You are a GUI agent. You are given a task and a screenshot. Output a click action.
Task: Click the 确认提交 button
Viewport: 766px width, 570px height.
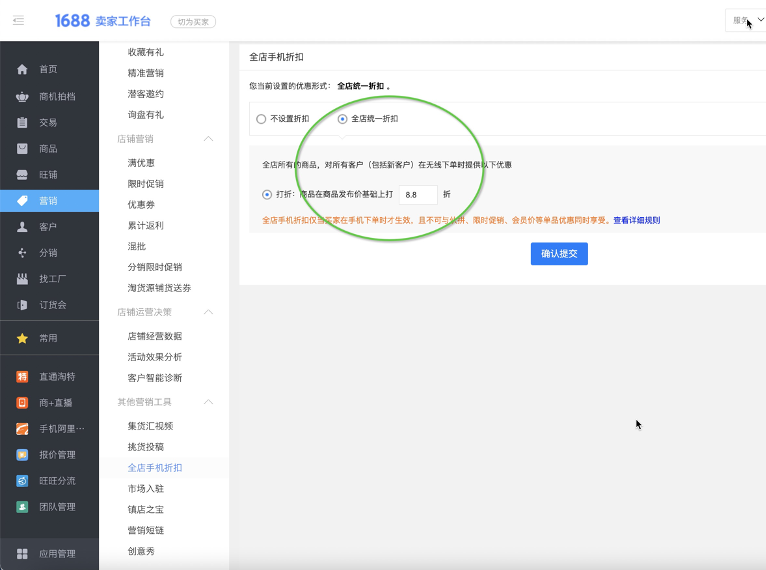pyautogui.click(x=559, y=254)
